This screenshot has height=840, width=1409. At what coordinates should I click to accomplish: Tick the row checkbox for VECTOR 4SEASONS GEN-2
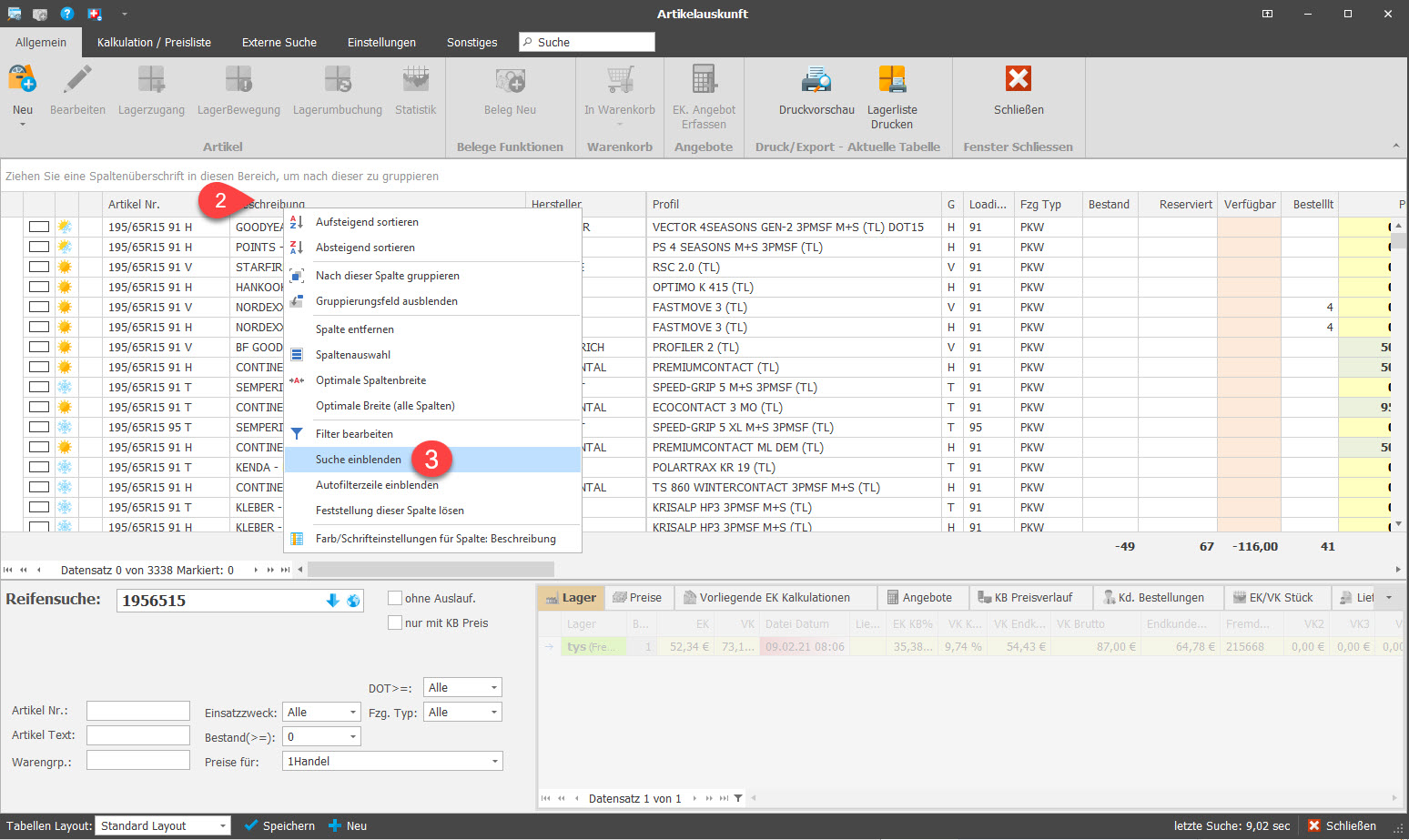point(38,227)
